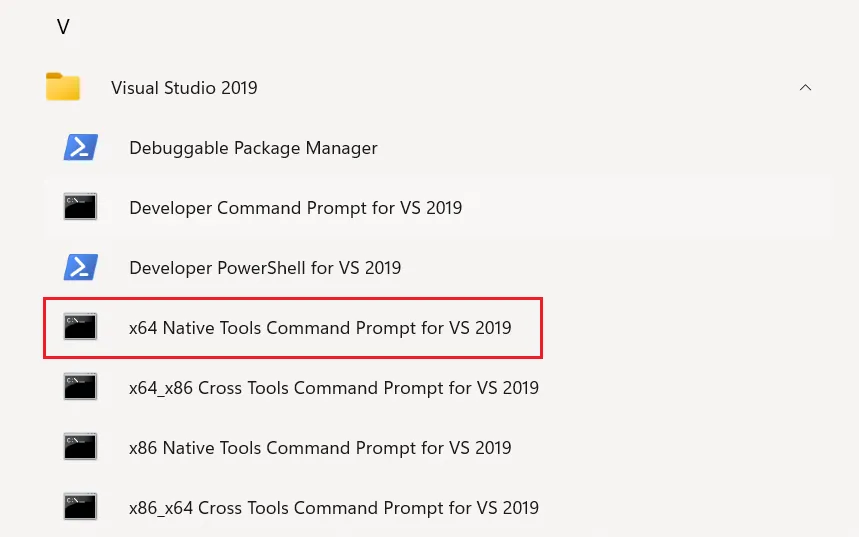Click the Developer PowerShell for VS 2019 icon

pyautogui.click(x=81, y=267)
